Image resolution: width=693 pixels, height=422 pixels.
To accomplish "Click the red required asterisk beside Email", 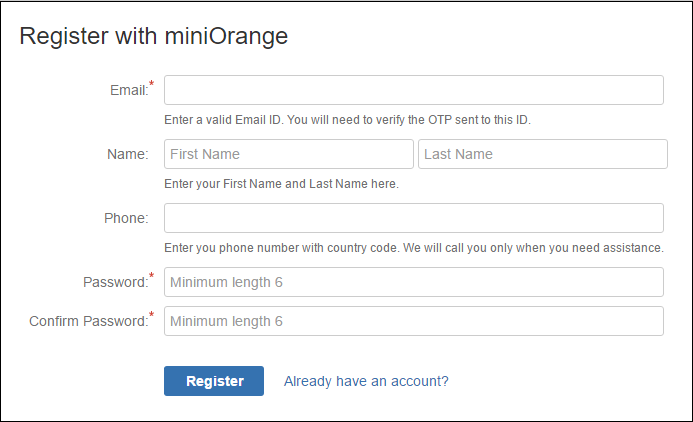I will [152, 83].
